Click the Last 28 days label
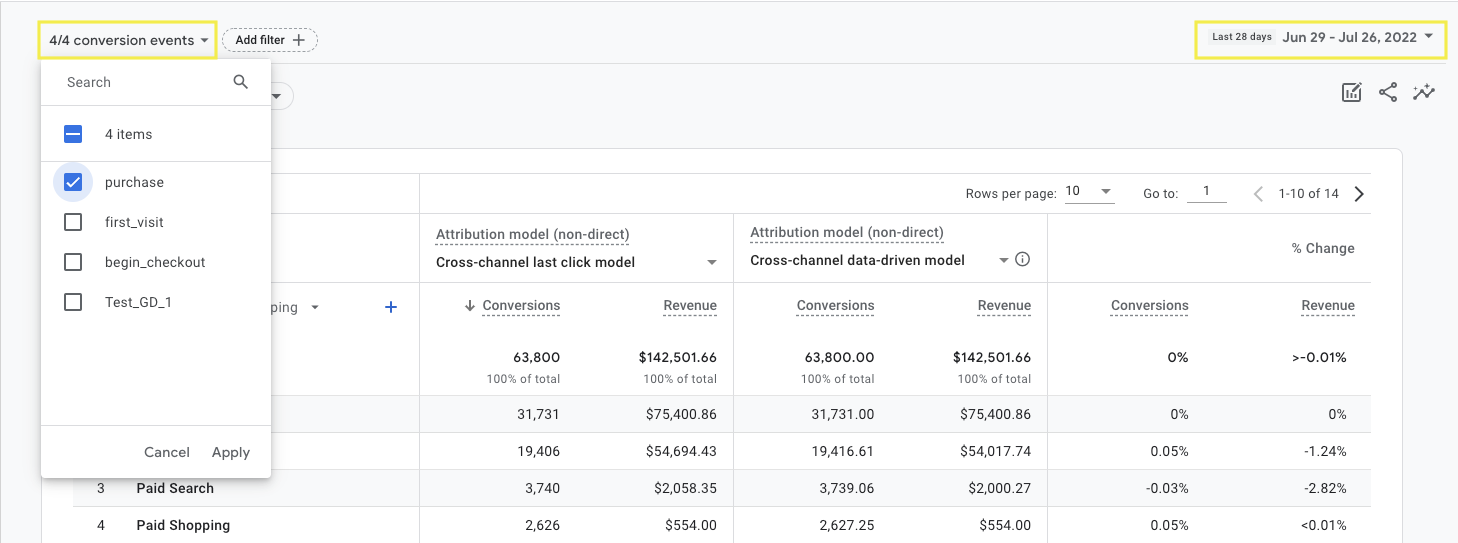Image resolution: width=1458 pixels, height=543 pixels. (x=1241, y=37)
